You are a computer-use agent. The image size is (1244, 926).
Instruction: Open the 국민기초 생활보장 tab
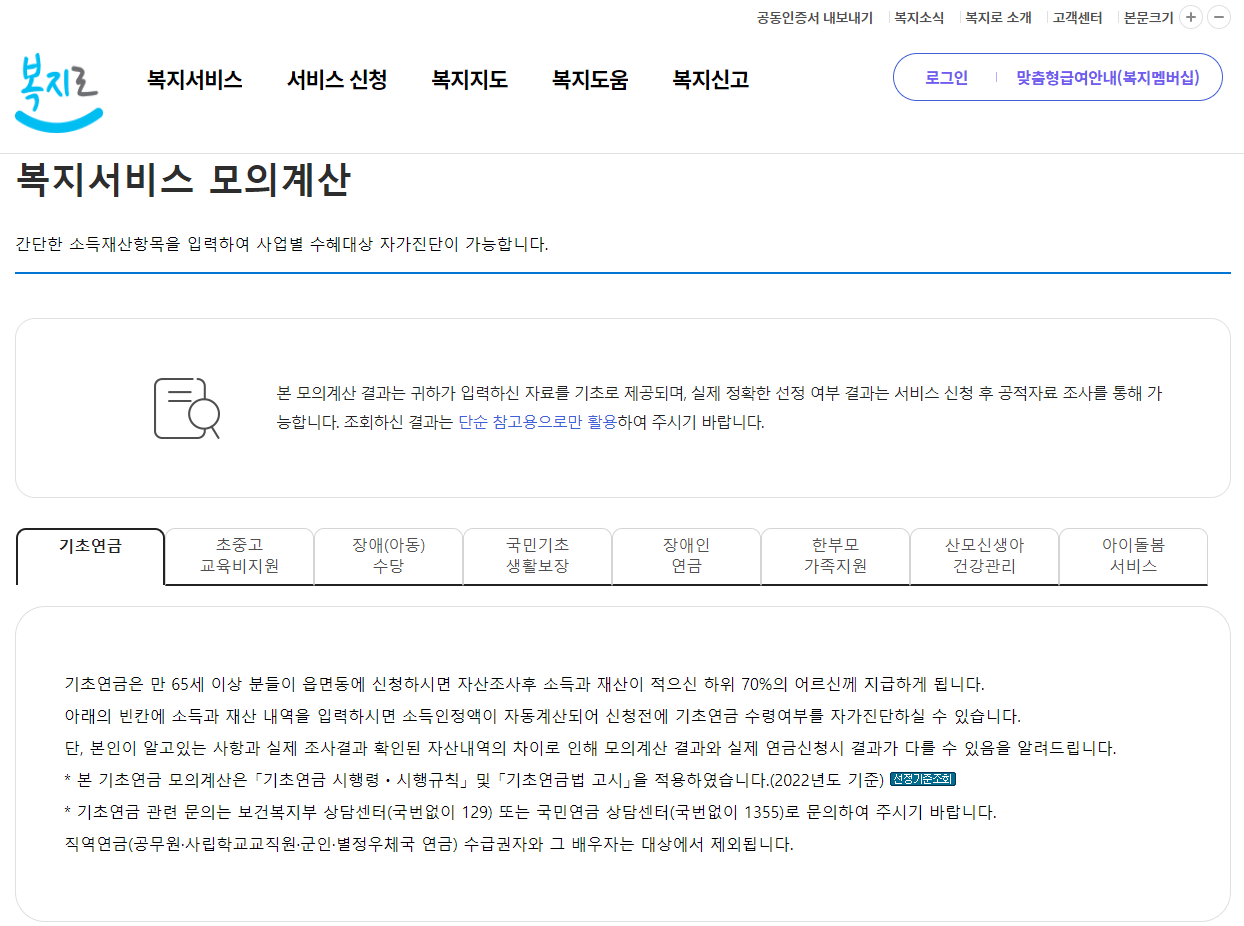537,557
